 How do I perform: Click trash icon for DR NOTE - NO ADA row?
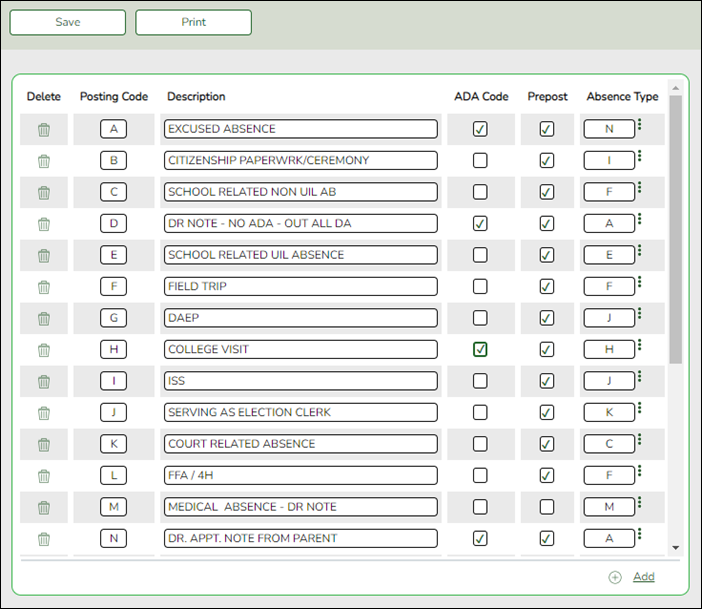44,224
